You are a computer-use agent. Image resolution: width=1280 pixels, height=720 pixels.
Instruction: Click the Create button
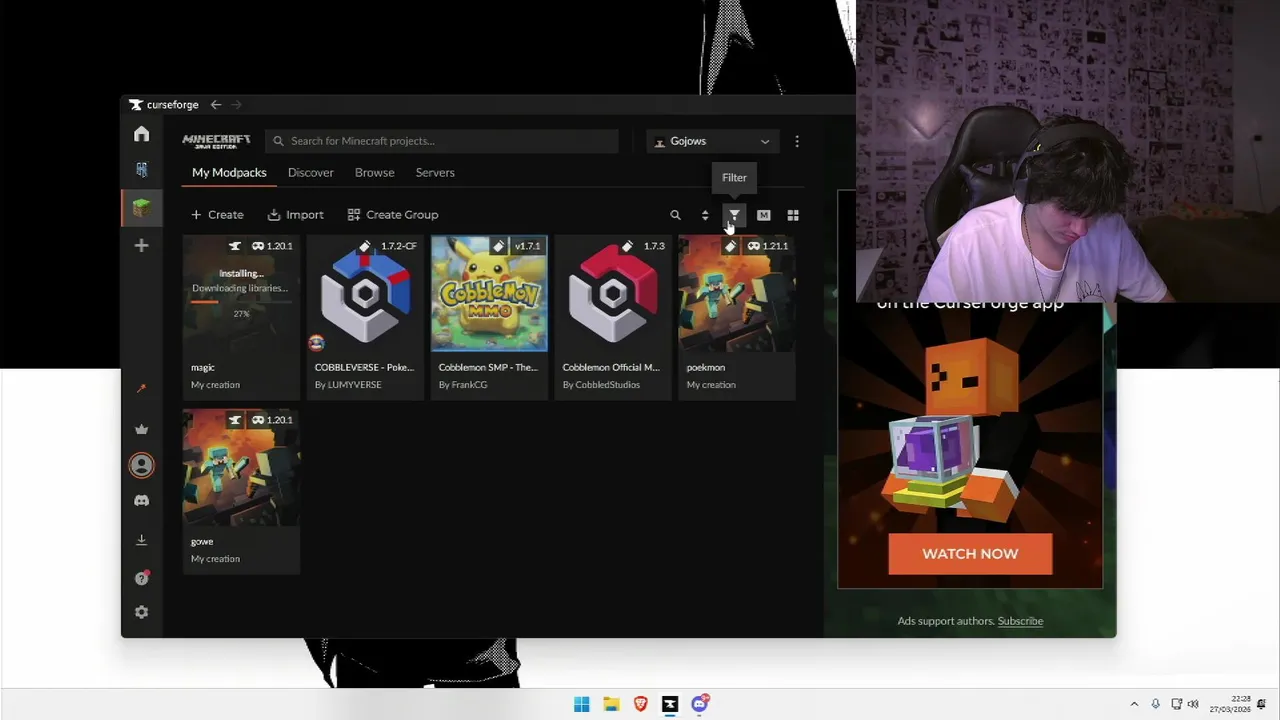coord(217,215)
